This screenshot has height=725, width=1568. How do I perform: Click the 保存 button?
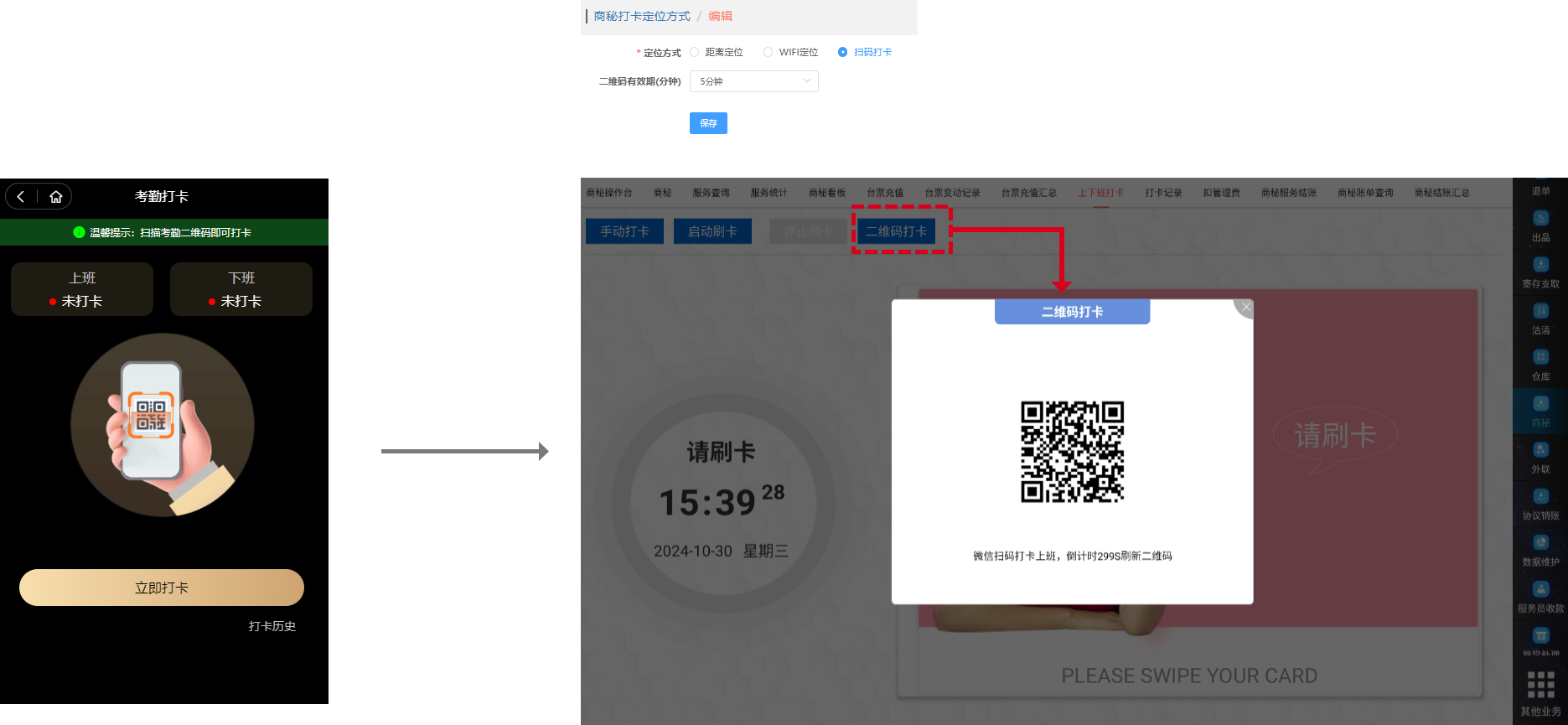click(x=708, y=123)
